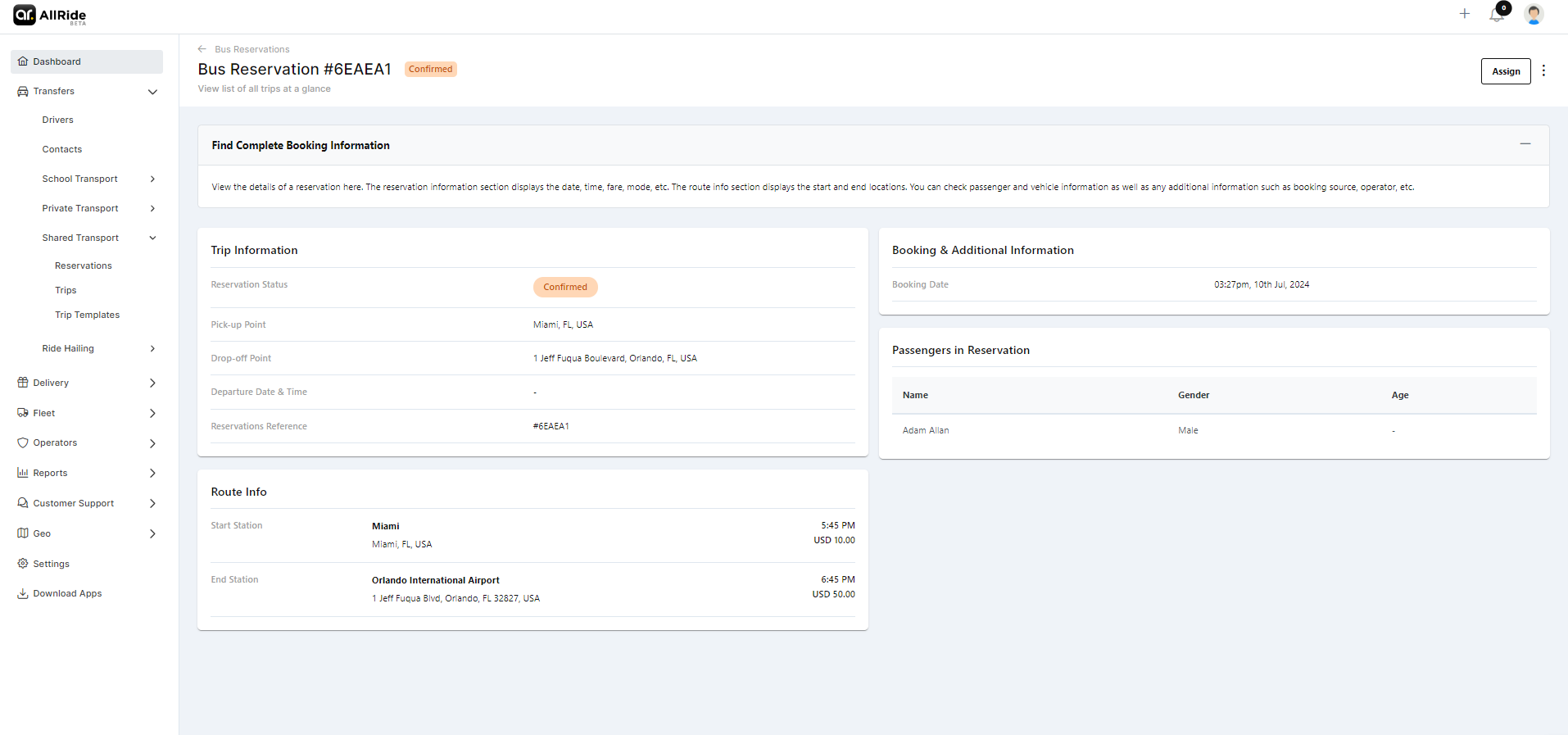Click the Adam Allan passenger row
The height and width of the screenshot is (735, 1568).
tap(926, 430)
